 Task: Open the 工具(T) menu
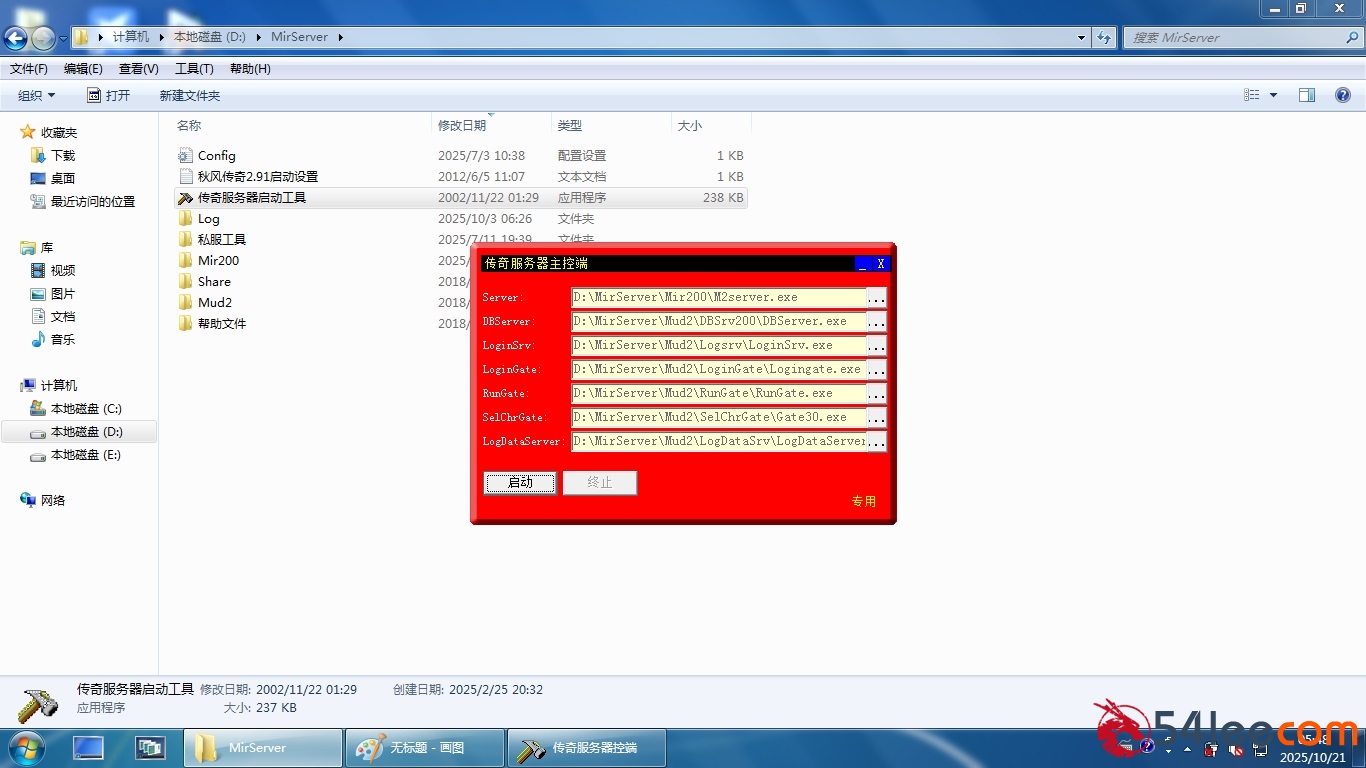pyautogui.click(x=194, y=69)
